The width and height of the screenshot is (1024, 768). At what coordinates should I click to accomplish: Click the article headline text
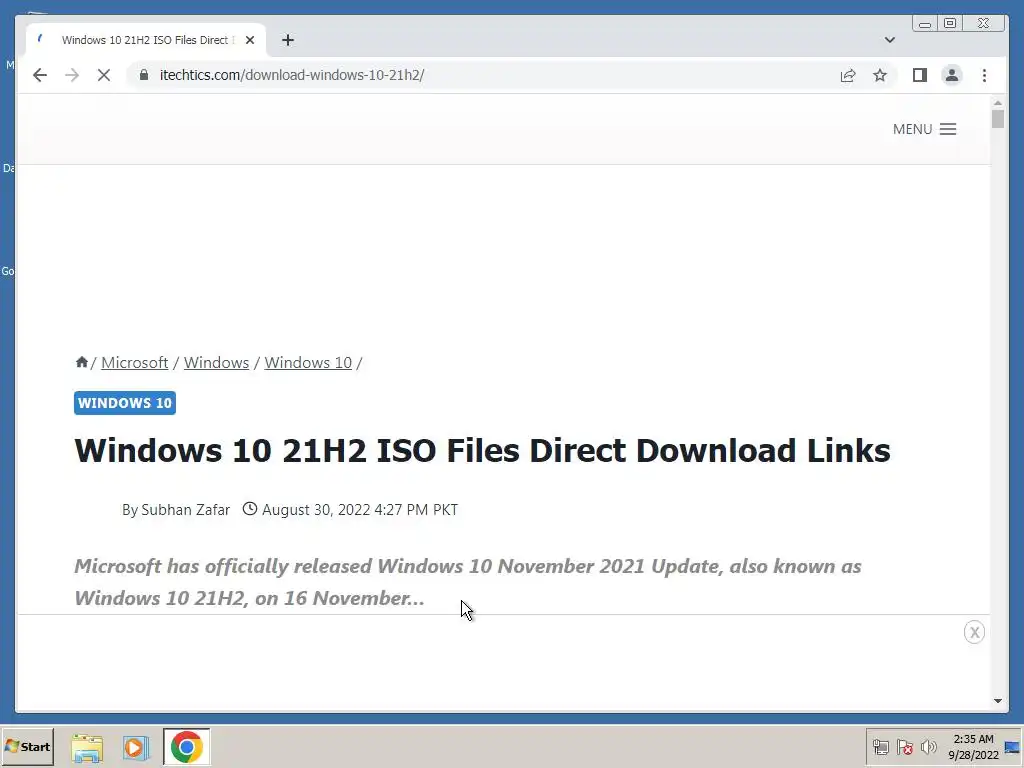pos(482,451)
